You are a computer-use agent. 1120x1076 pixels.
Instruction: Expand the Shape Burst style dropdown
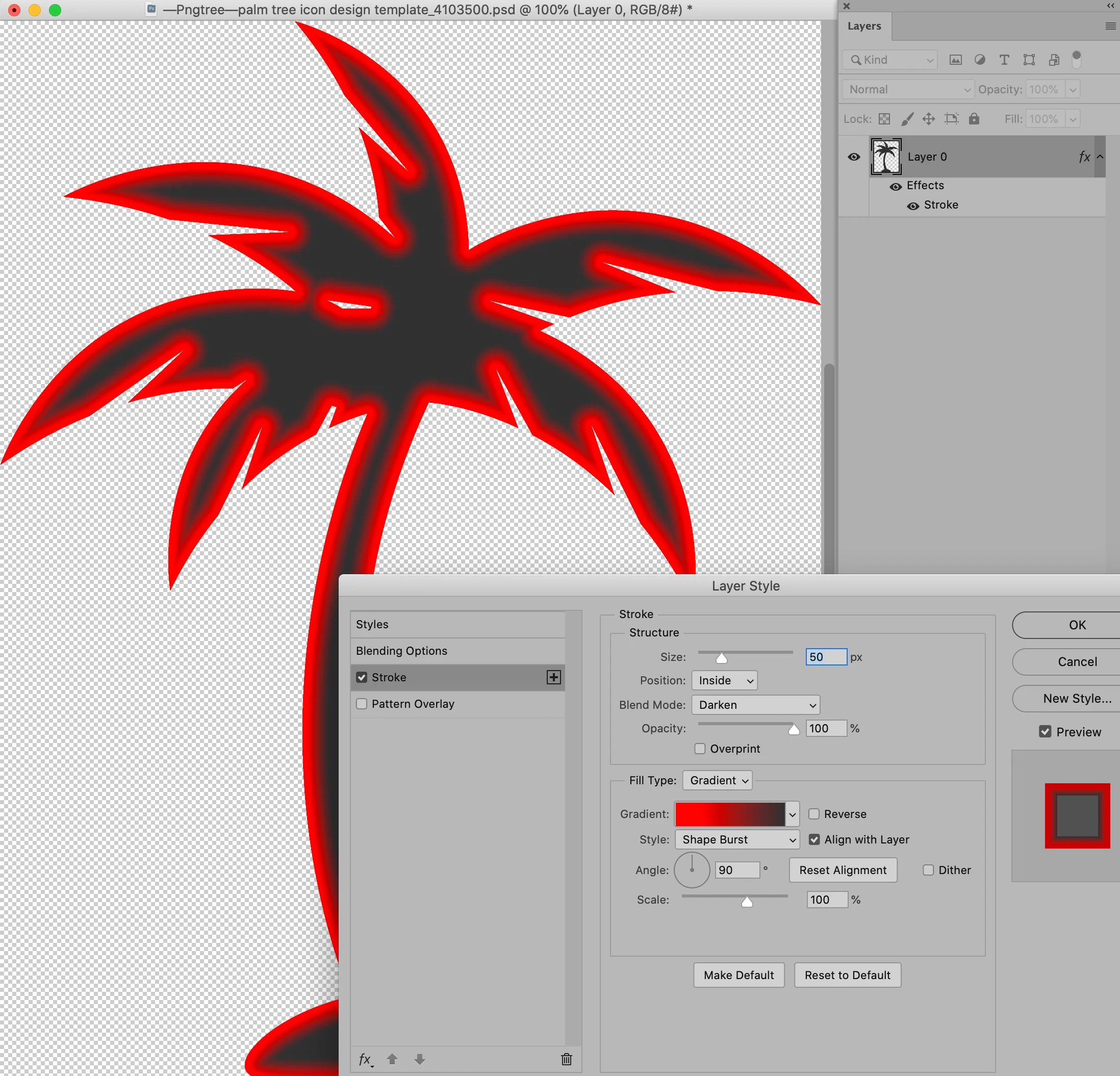[736, 839]
